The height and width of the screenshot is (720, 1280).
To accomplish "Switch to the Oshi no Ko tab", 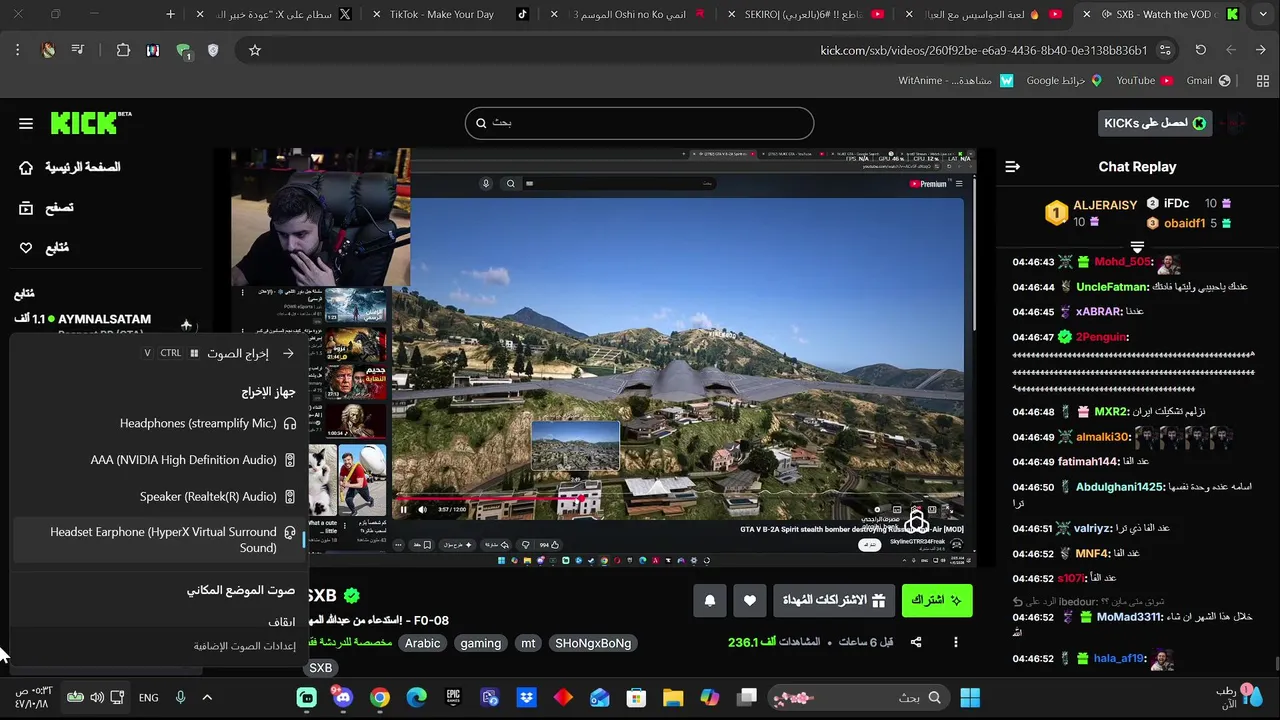I will [x=630, y=14].
